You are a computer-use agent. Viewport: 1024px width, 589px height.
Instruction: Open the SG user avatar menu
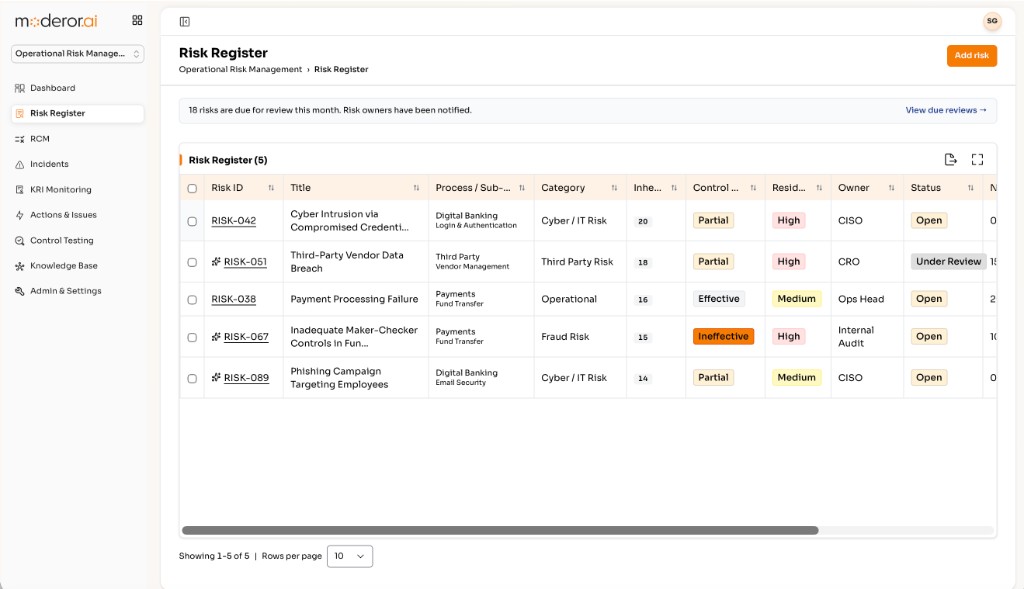coord(992,21)
